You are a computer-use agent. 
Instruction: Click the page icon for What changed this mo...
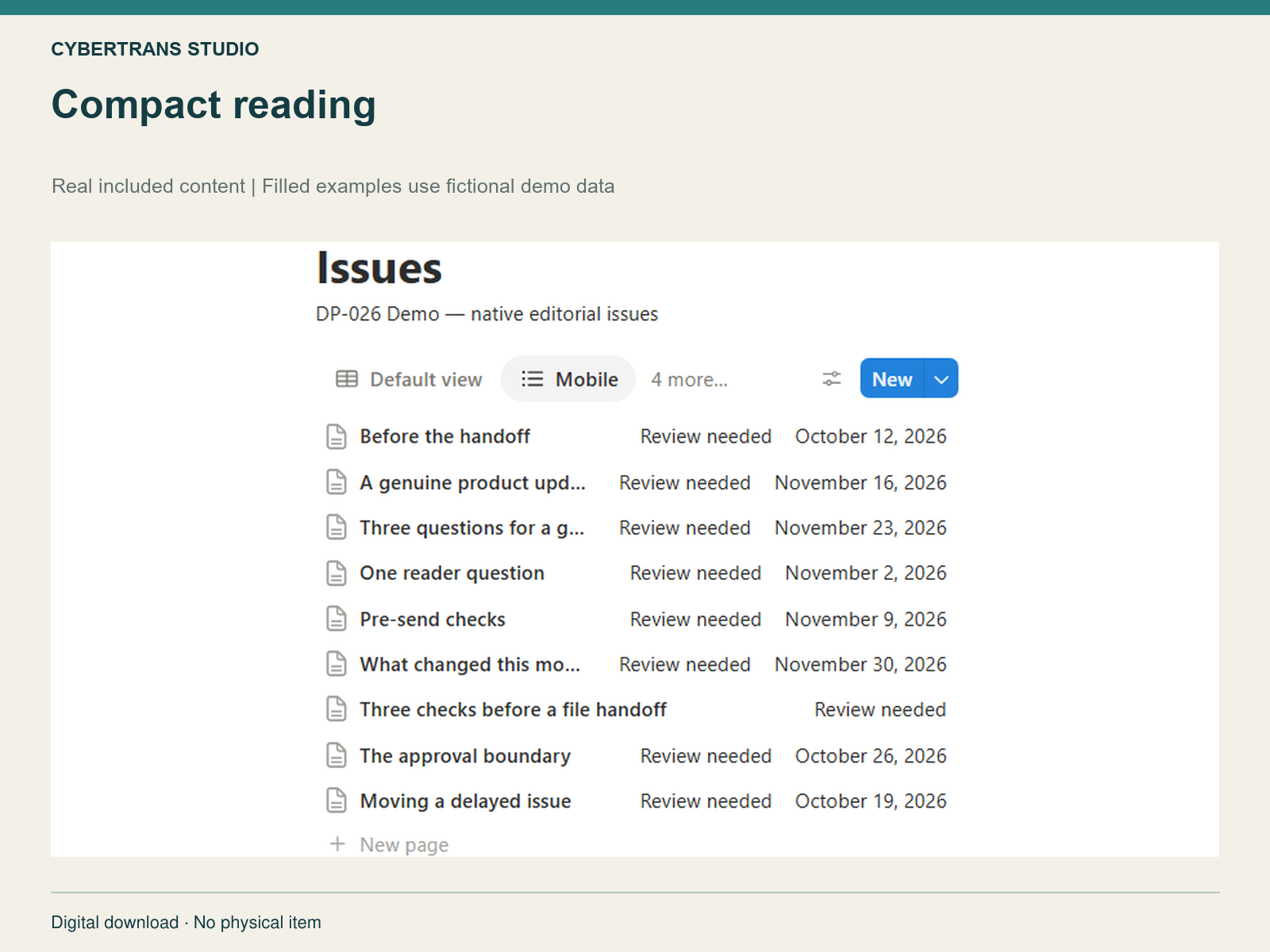click(x=337, y=664)
